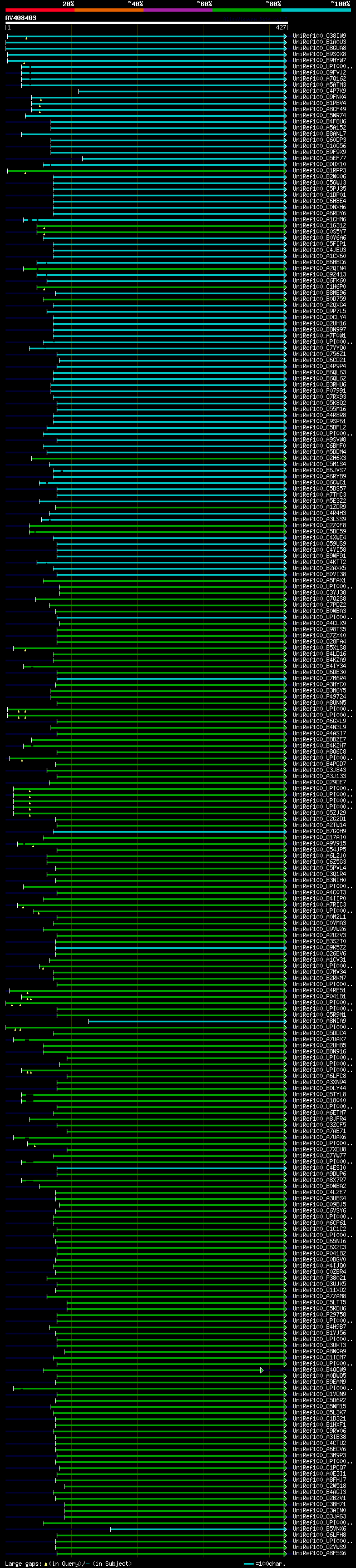Select the UniRef100_B8BZE7 label
356x1568 pixels.
[x=319, y=740]
